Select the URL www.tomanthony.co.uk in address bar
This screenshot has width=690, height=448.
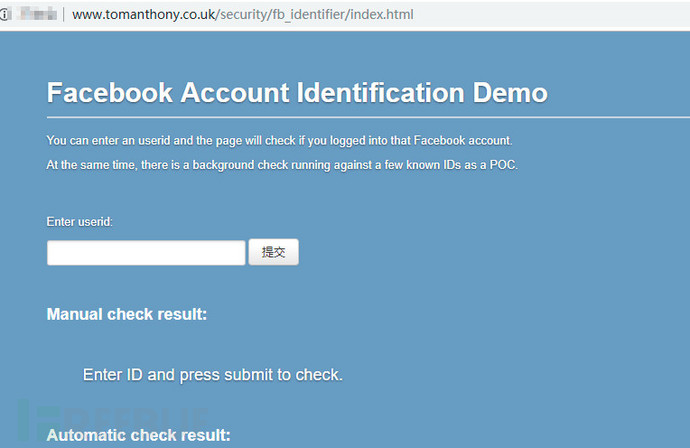[x=243, y=15]
